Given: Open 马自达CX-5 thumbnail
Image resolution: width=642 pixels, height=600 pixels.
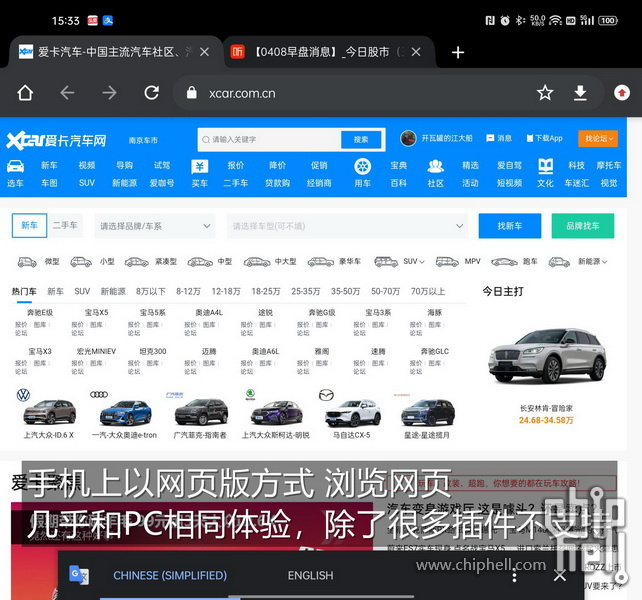Looking at the screenshot, I should (x=352, y=414).
